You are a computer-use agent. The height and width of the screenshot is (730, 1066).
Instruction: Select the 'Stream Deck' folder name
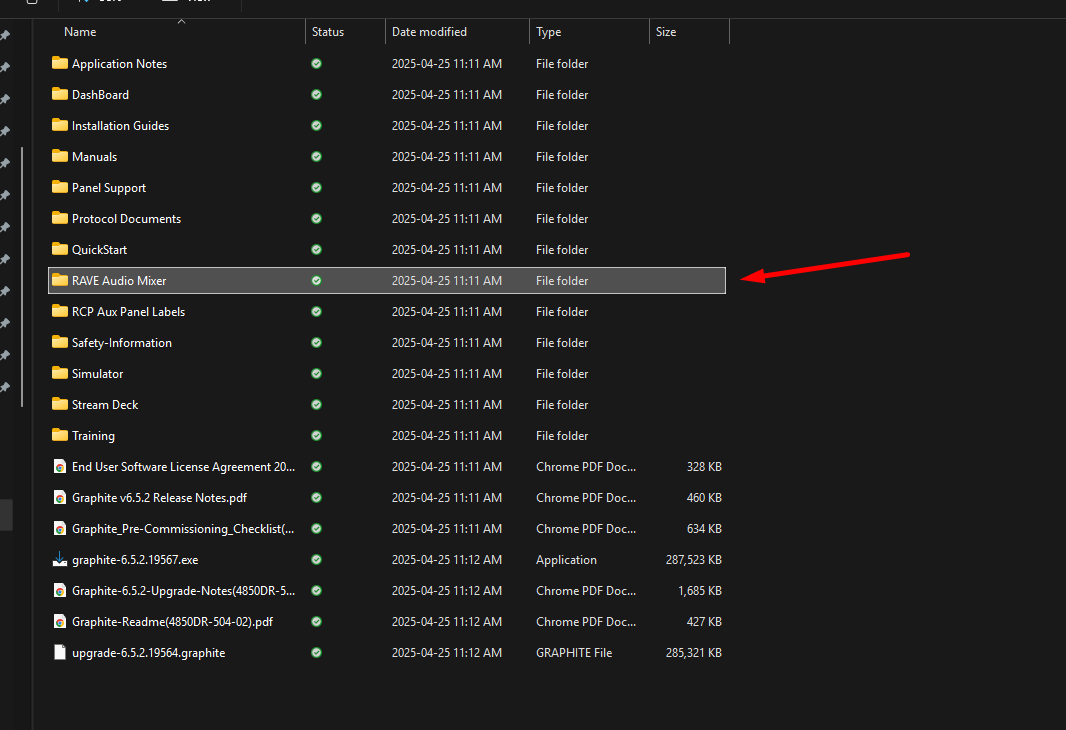click(105, 404)
